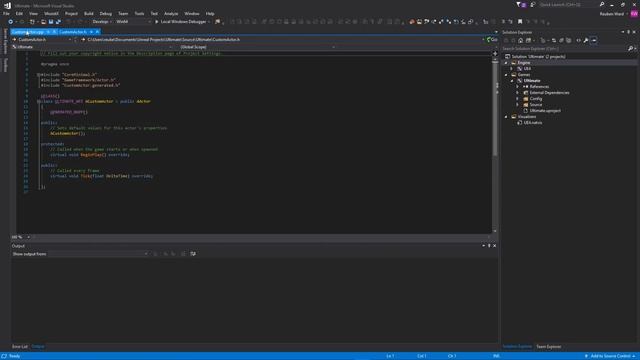Screen dimensions: 640x360
Task: Collapse the Engine folder in Solution Explorer
Action: click(x=506, y=63)
